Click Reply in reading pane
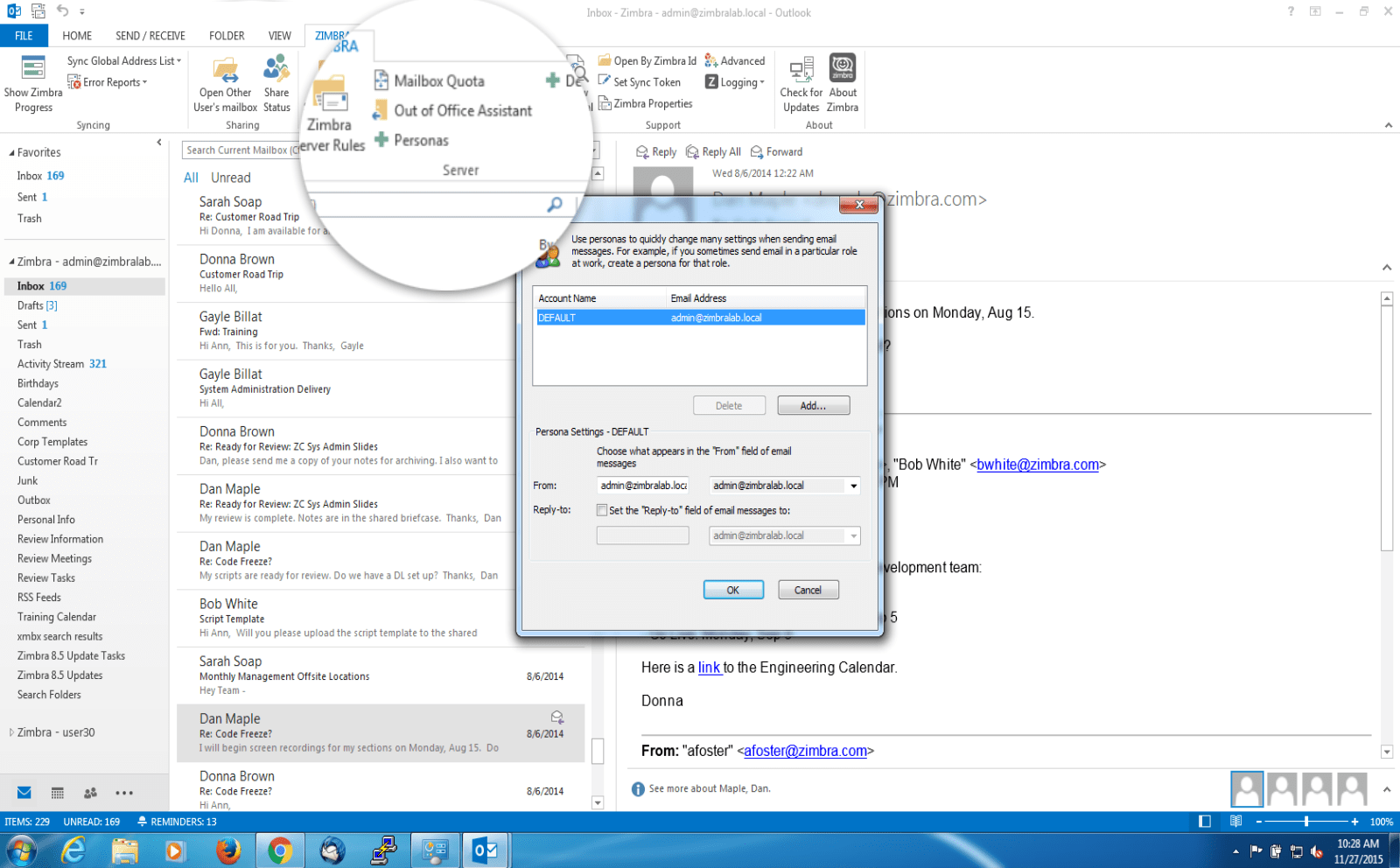 click(656, 151)
